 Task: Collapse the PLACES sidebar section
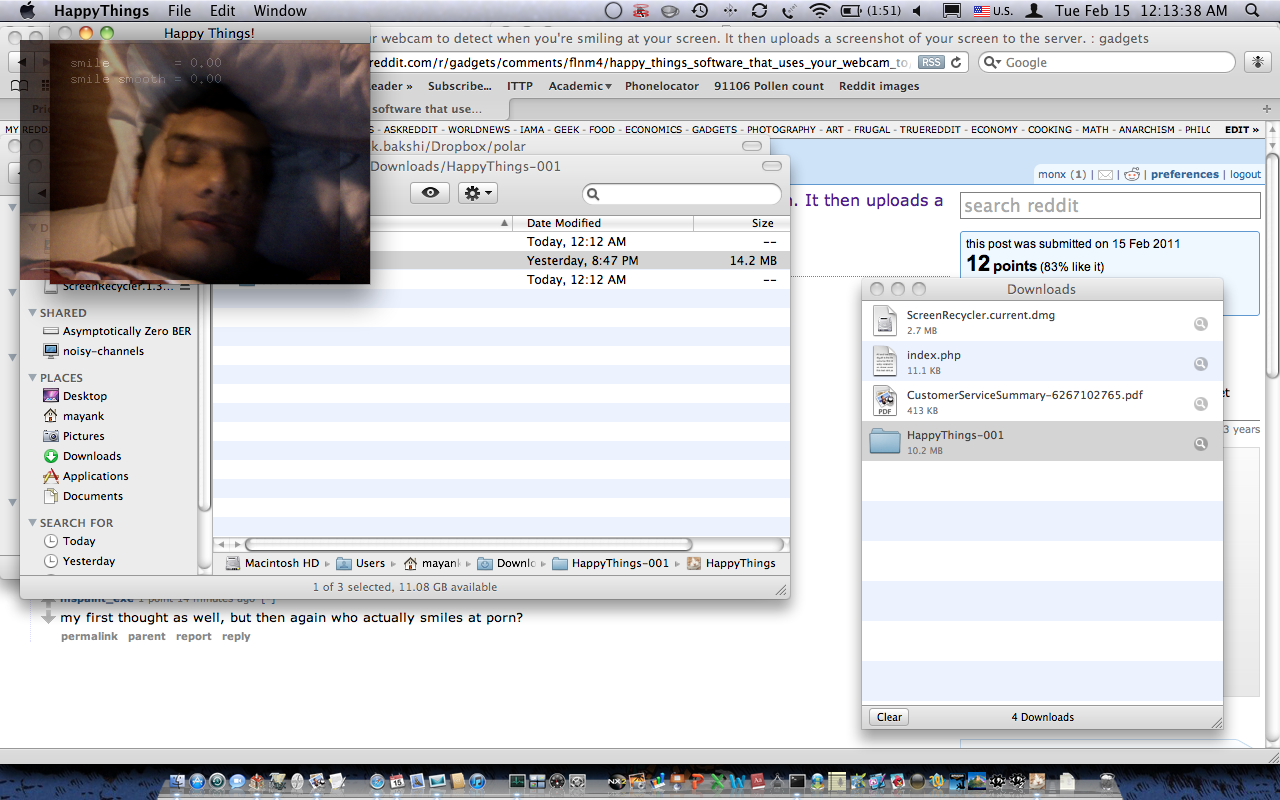click(x=32, y=378)
